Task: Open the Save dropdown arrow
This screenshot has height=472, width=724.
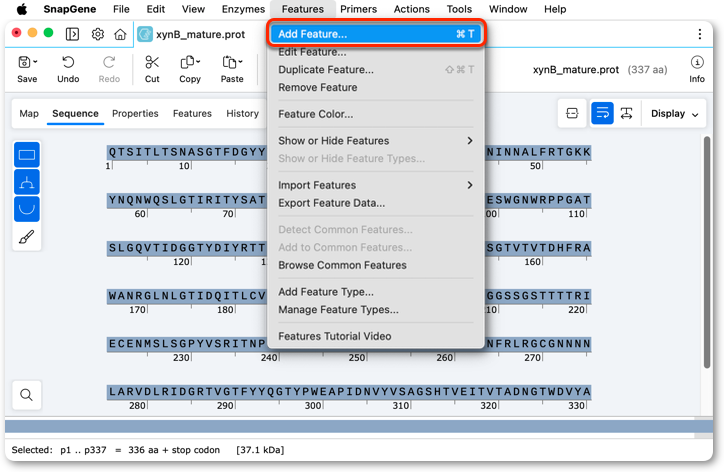Action: coord(35,62)
